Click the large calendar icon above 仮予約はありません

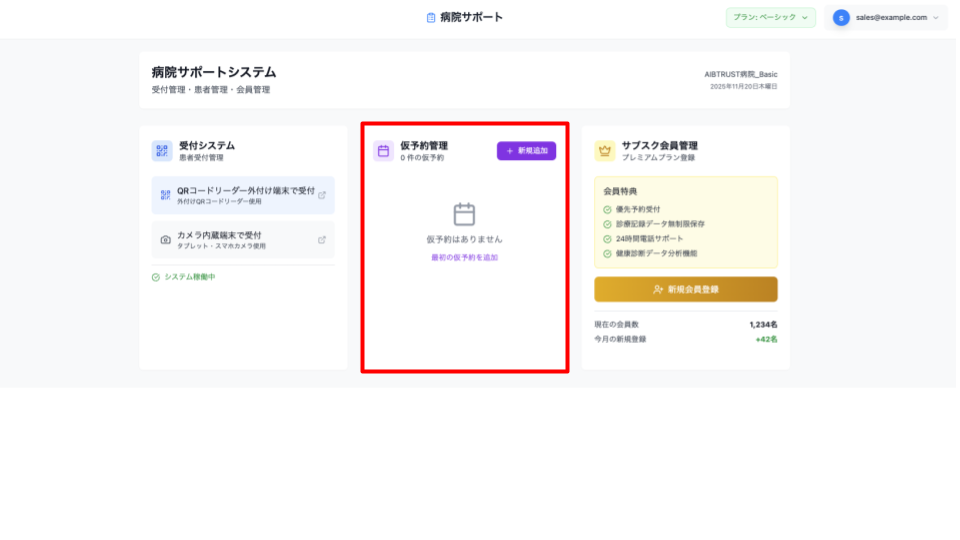464,214
